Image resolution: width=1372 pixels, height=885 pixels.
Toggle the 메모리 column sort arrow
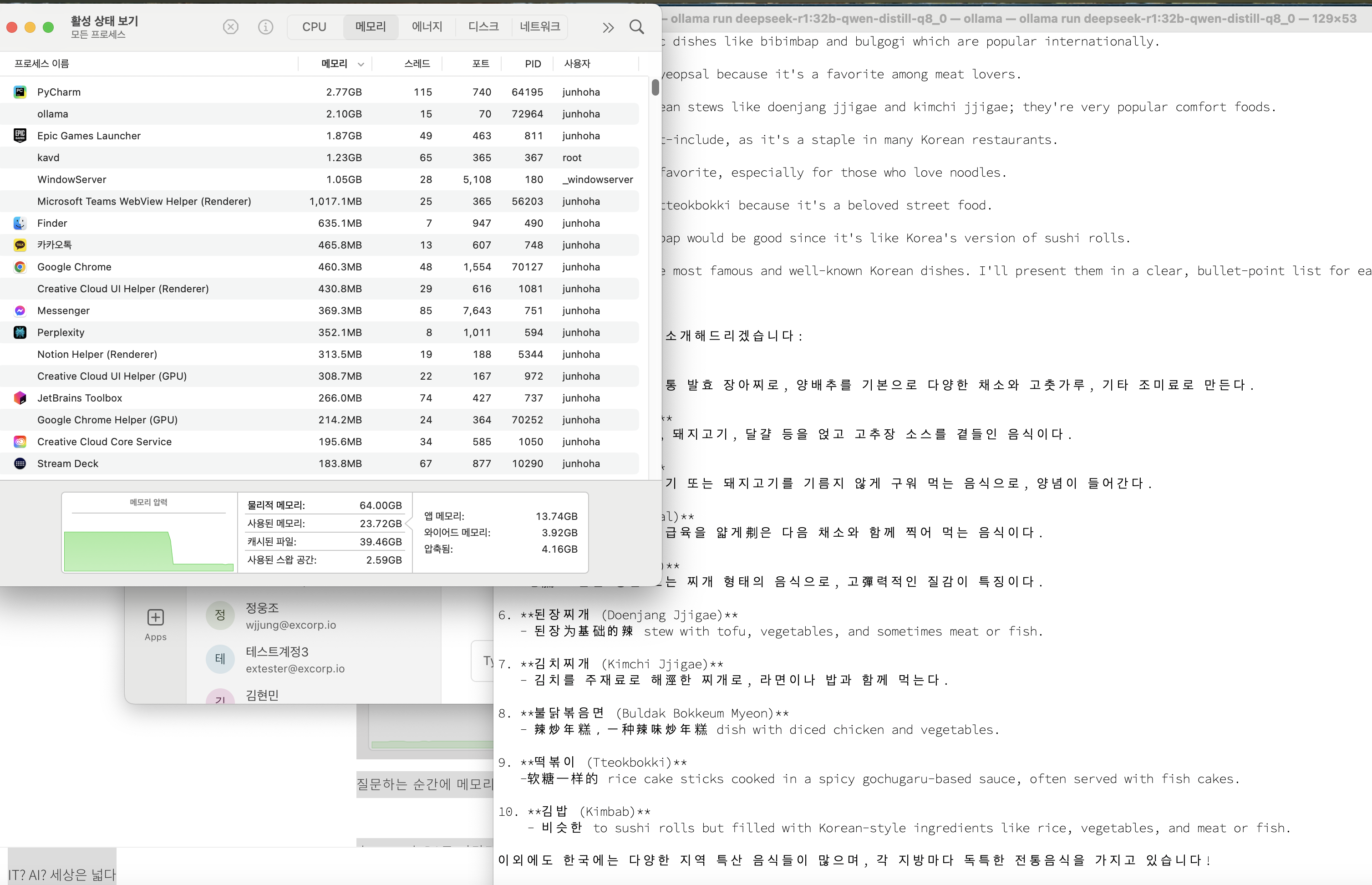(x=361, y=64)
